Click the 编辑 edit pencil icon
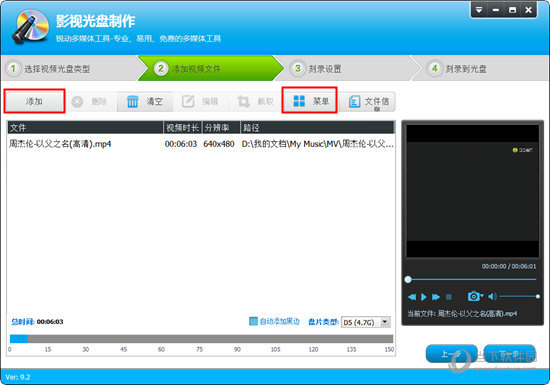550x385 pixels. pyautogui.click(x=188, y=102)
